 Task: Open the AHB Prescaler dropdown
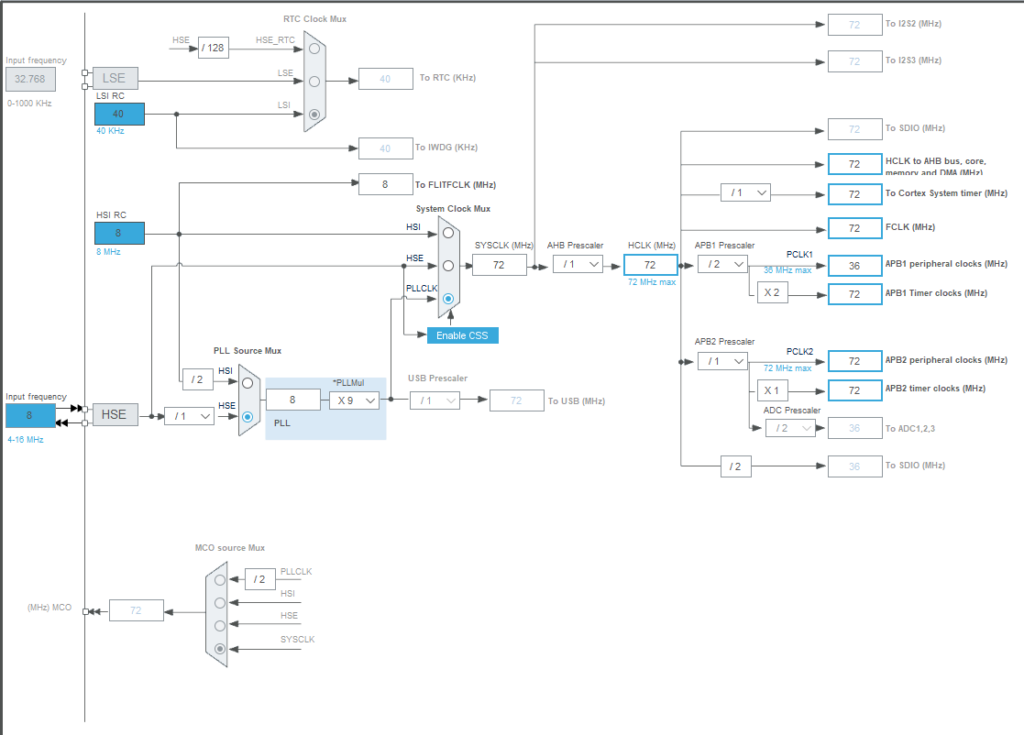(x=578, y=265)
